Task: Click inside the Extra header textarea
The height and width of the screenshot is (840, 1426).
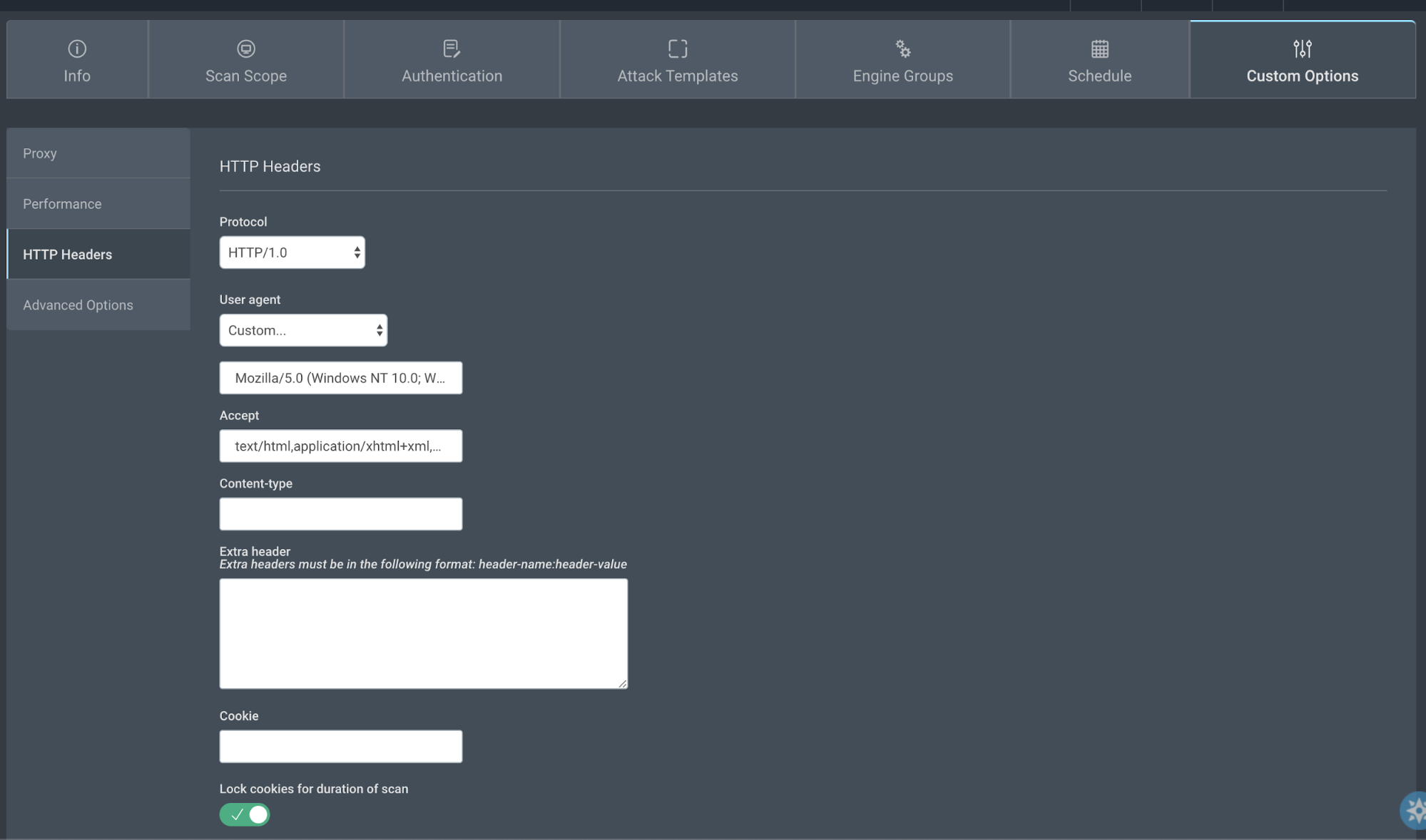Action: click(x=423, y=633)
